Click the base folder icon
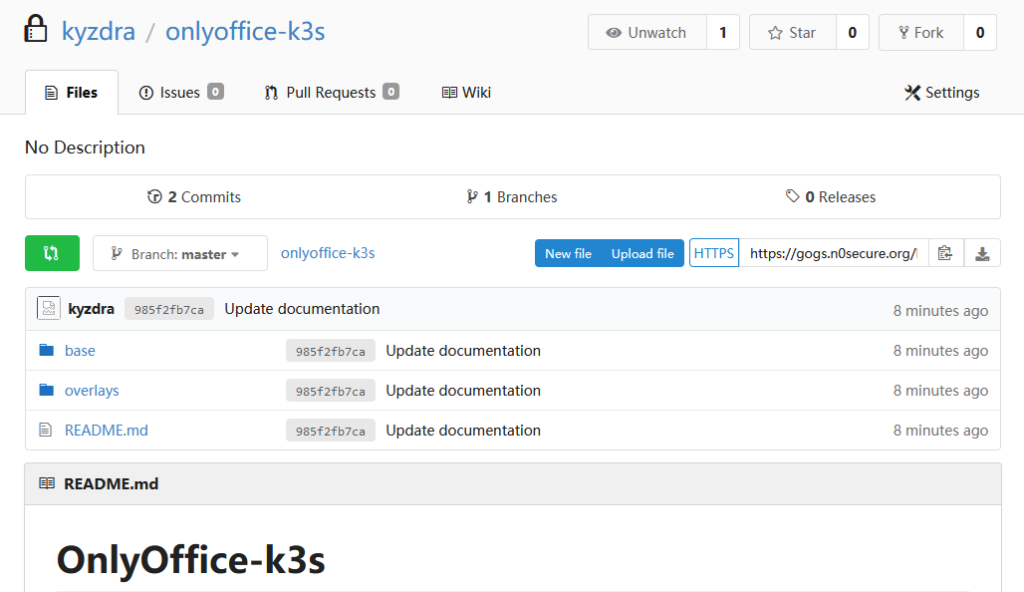The height and width of the screenshot is (592, 1024). coord(46,350)
